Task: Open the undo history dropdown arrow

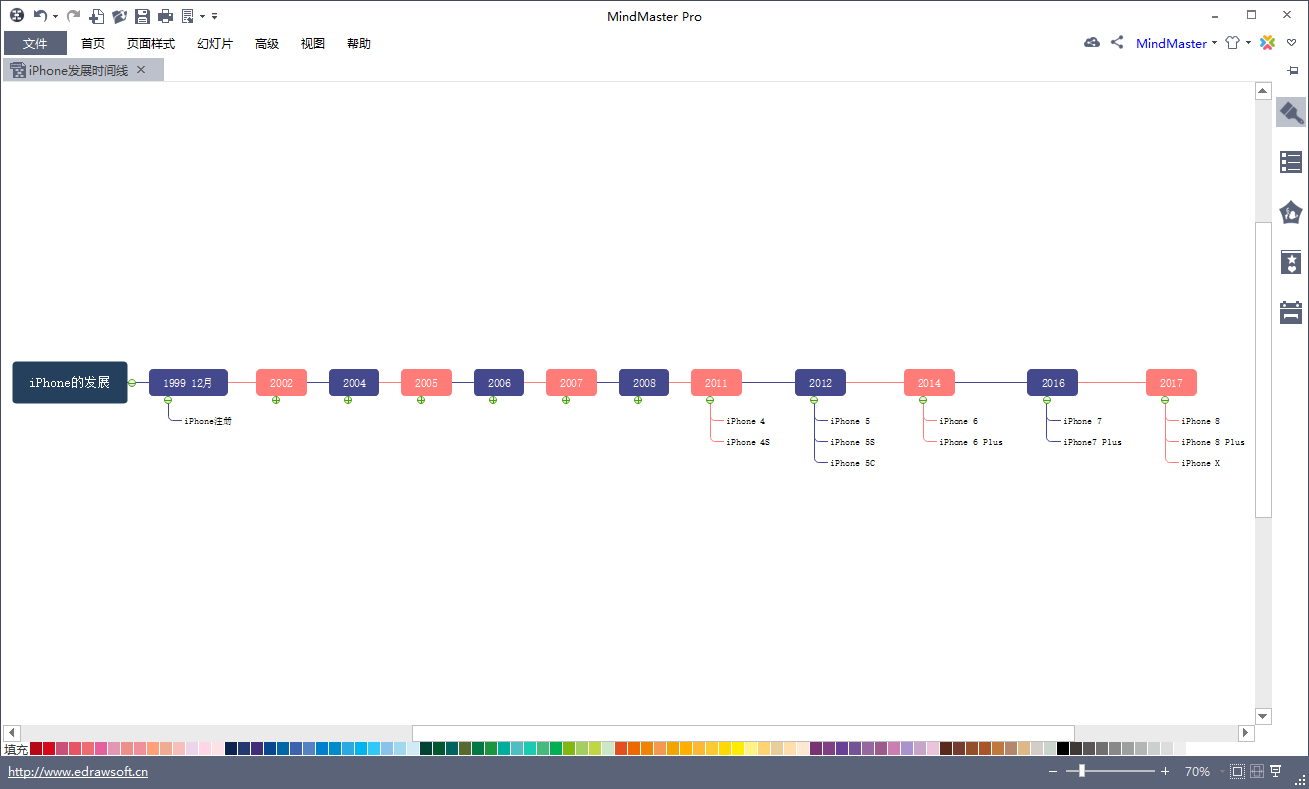Action: pos(55,17)
